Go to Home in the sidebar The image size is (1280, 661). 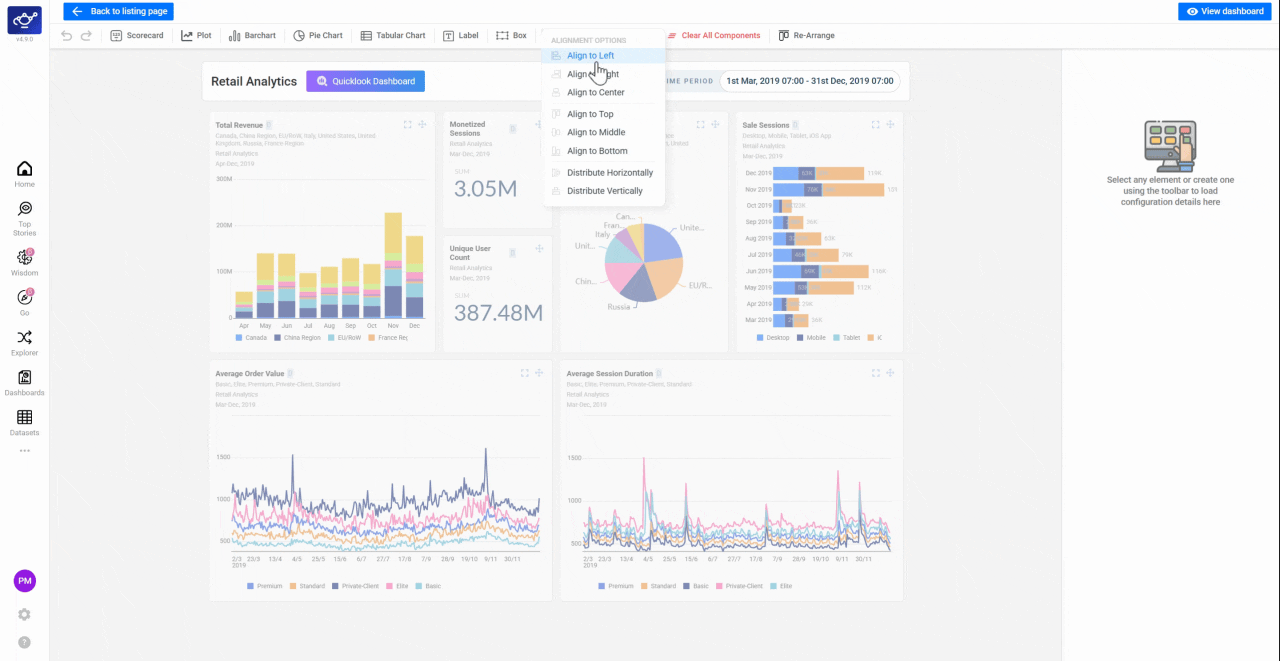click(24, 174)
